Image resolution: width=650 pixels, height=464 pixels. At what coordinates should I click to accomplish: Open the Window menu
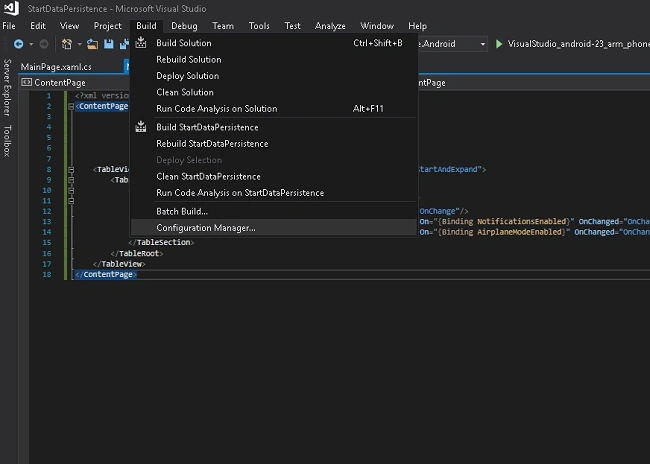[377, 26]
